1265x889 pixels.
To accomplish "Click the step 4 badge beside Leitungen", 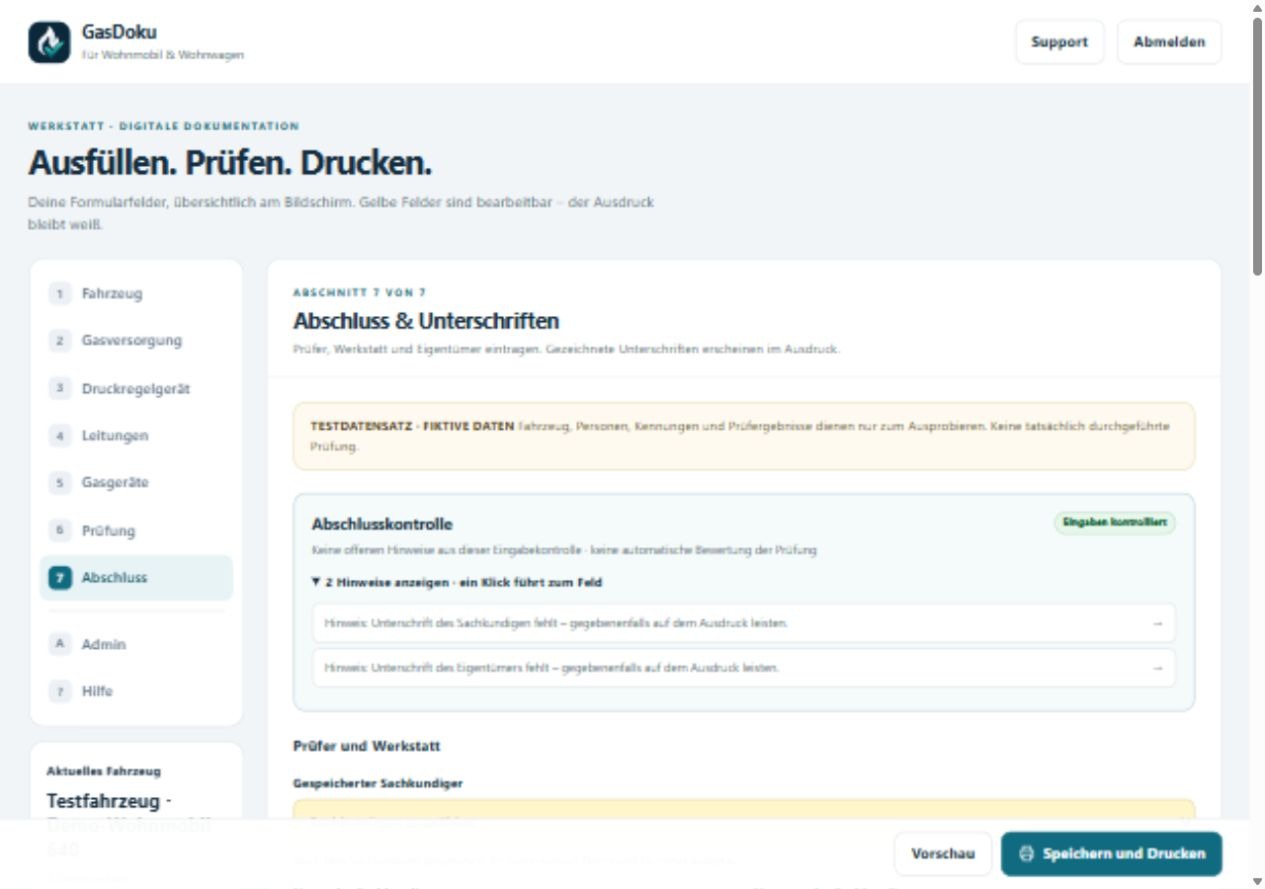I will [60, 436].
